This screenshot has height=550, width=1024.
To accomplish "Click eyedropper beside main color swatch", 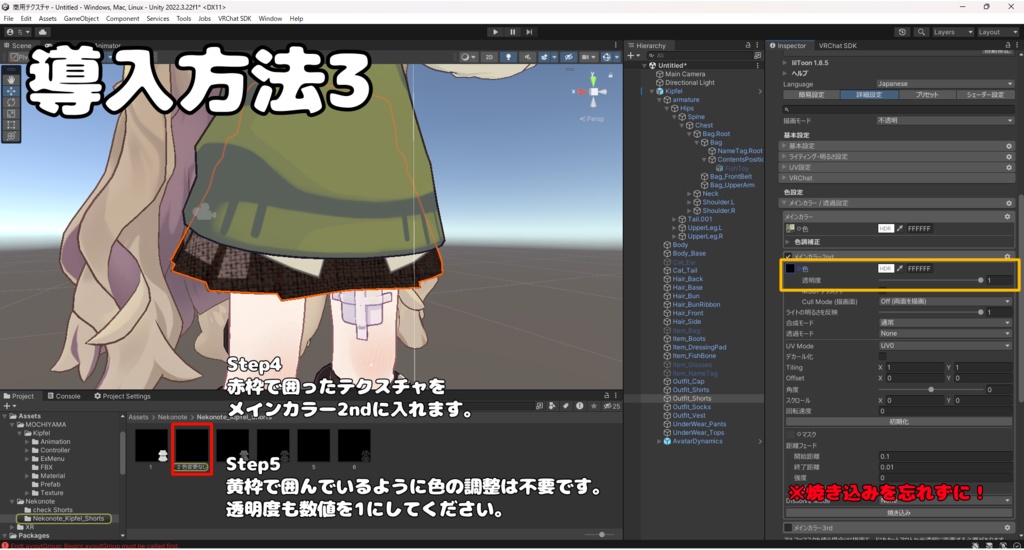I will pos(900,229).
